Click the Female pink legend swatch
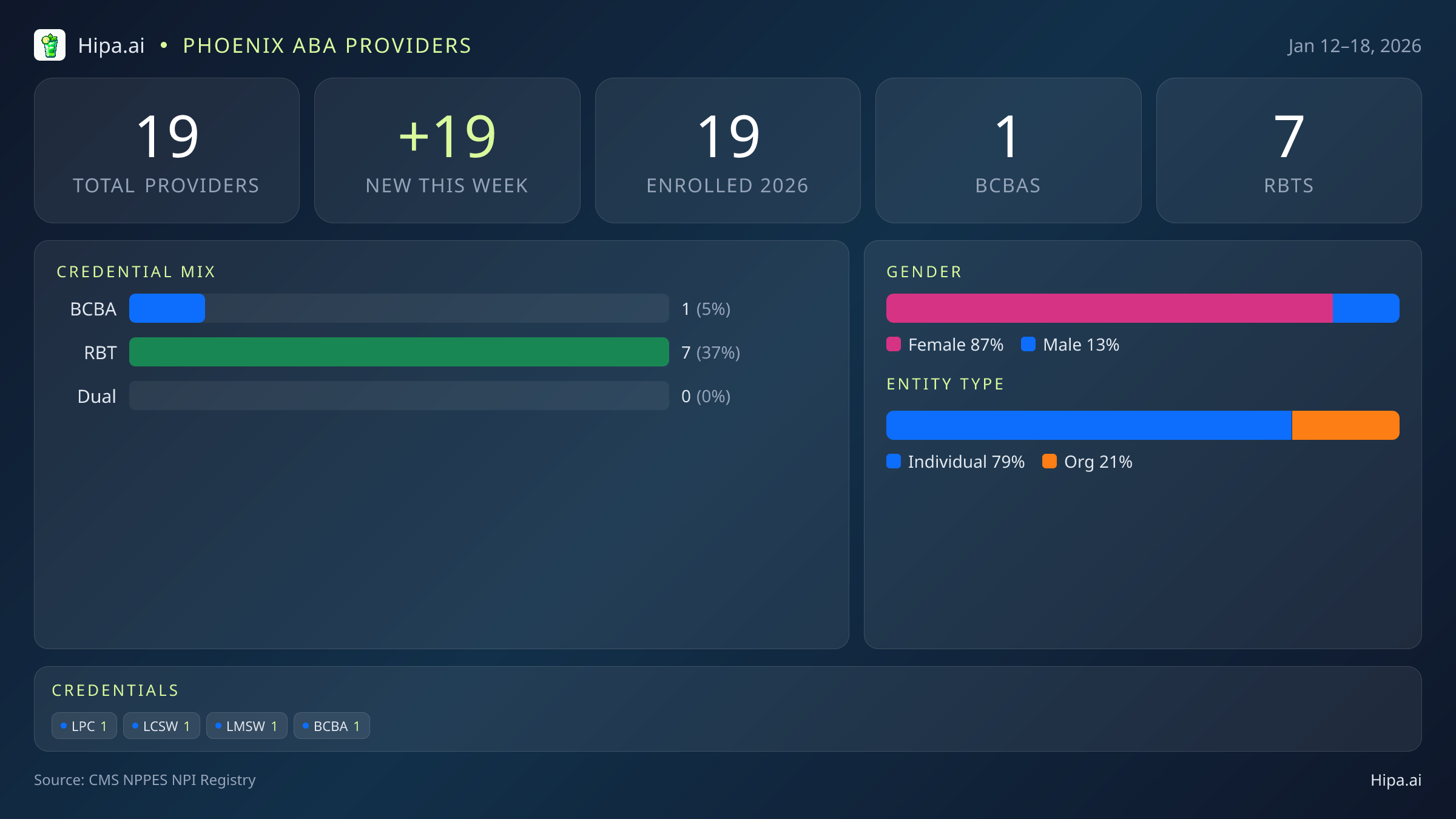This screenshot has height=819, width=1456. click(x=894, y=345)
